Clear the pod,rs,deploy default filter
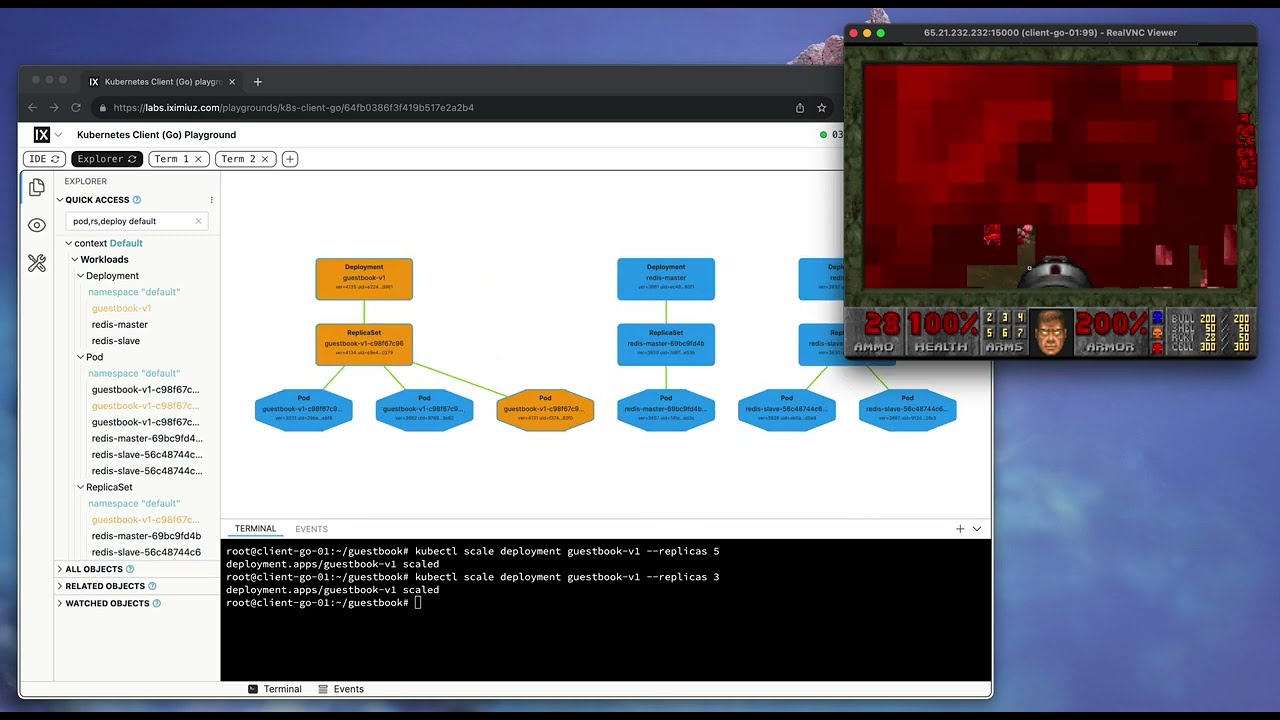Viewport: 1280px width, 720px height. click(198, 221)
